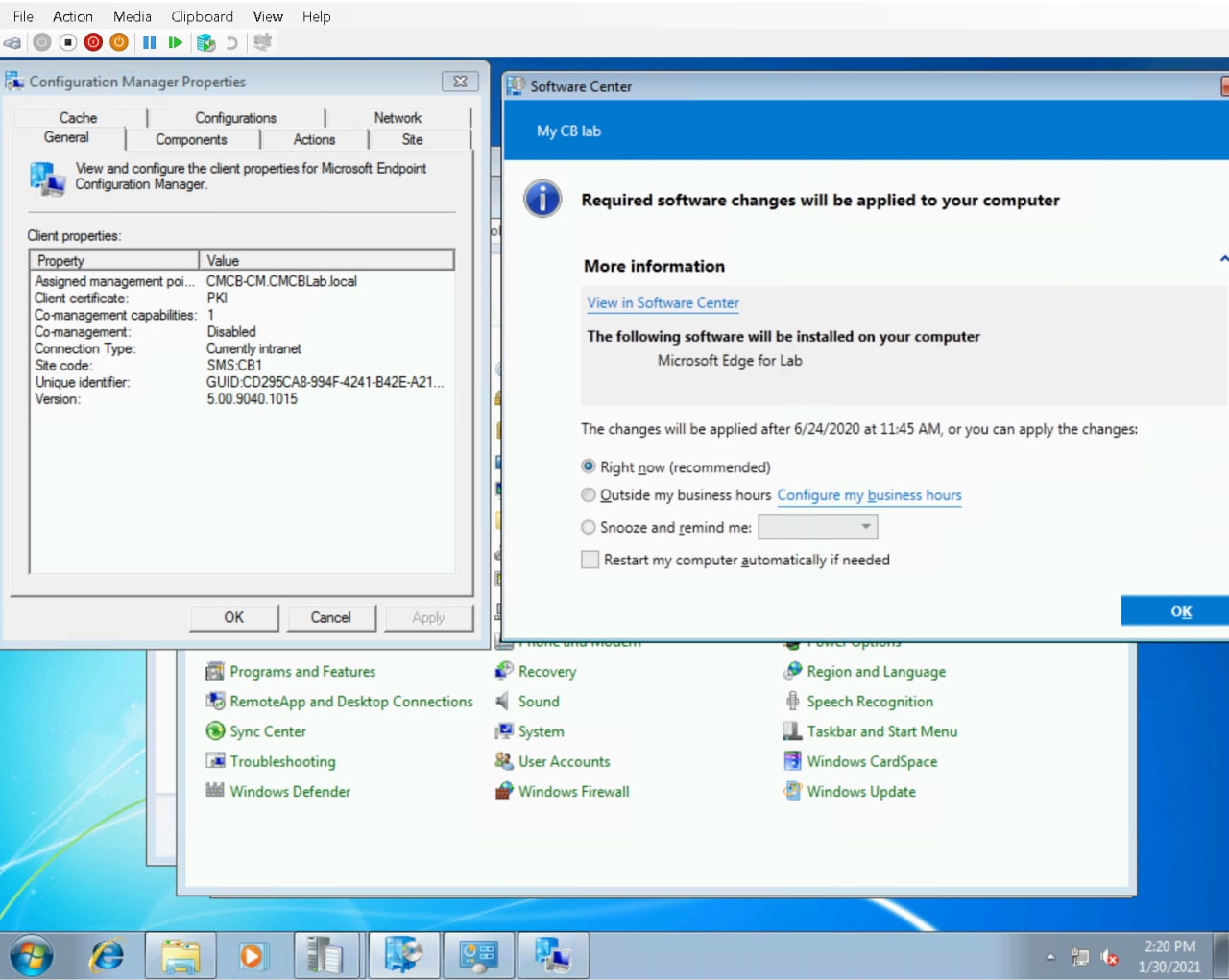Viewport: 1229px width, 980px height.
Task: Open the Help menu
Action: [x=316, y=16]
